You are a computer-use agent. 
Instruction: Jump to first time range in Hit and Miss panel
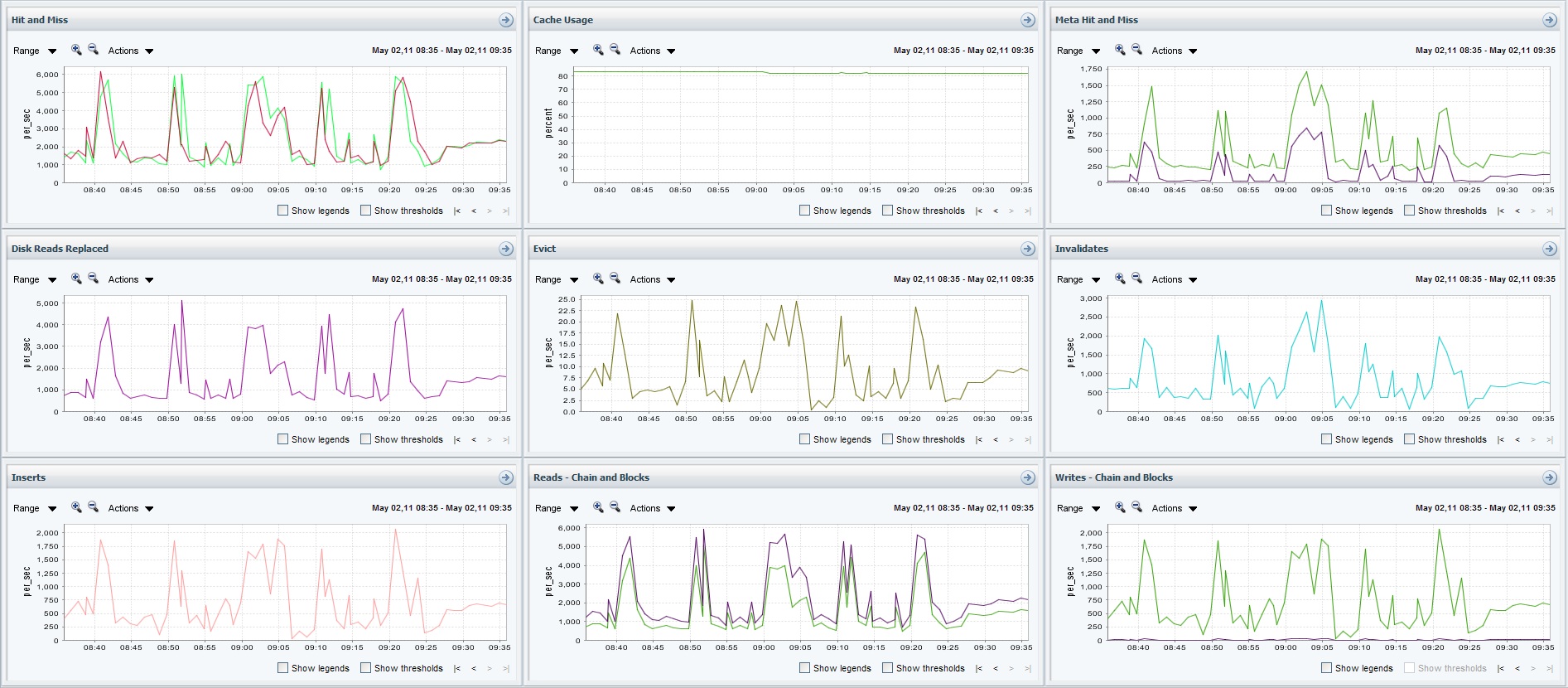pos(457,211)
